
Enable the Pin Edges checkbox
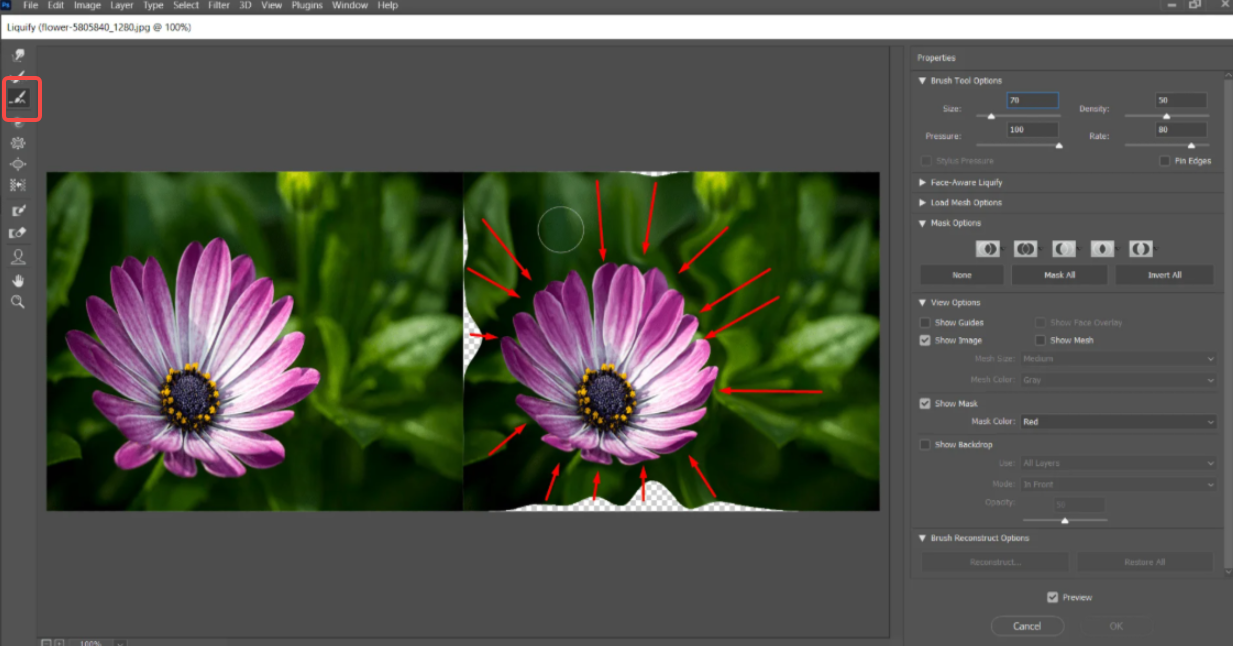(1164, 161)
